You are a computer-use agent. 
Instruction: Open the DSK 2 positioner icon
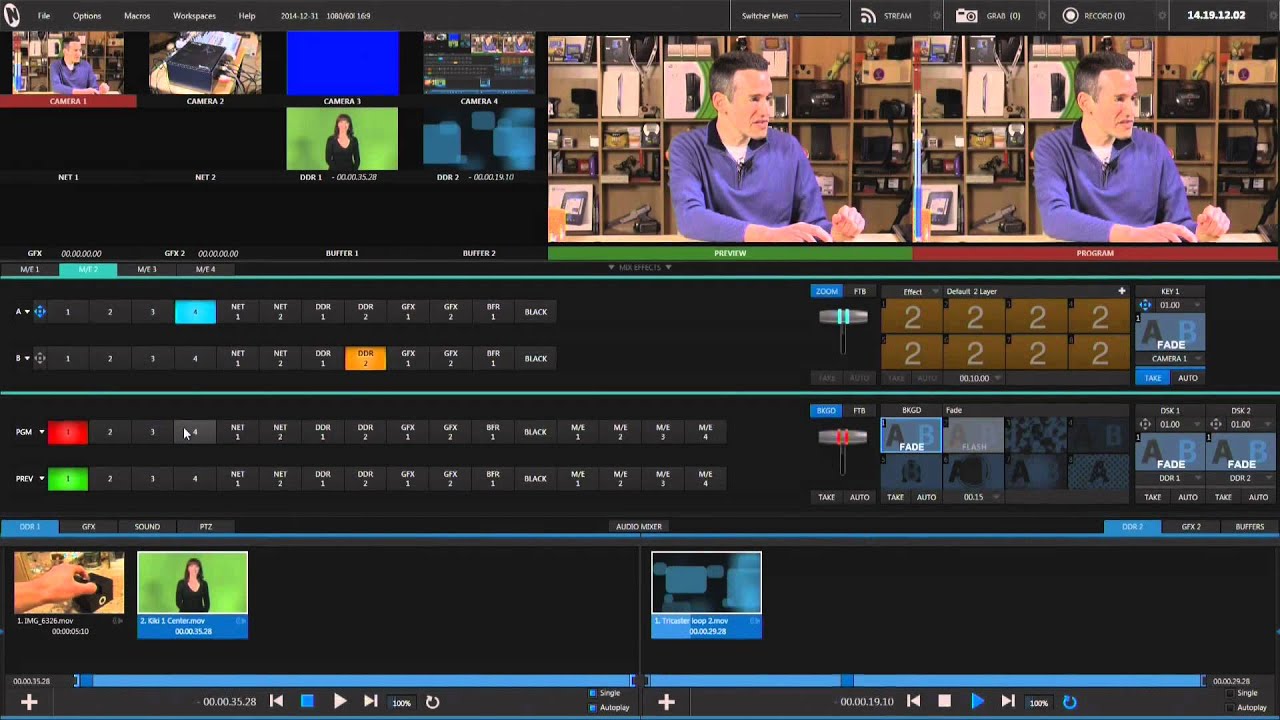point(1216,424)
